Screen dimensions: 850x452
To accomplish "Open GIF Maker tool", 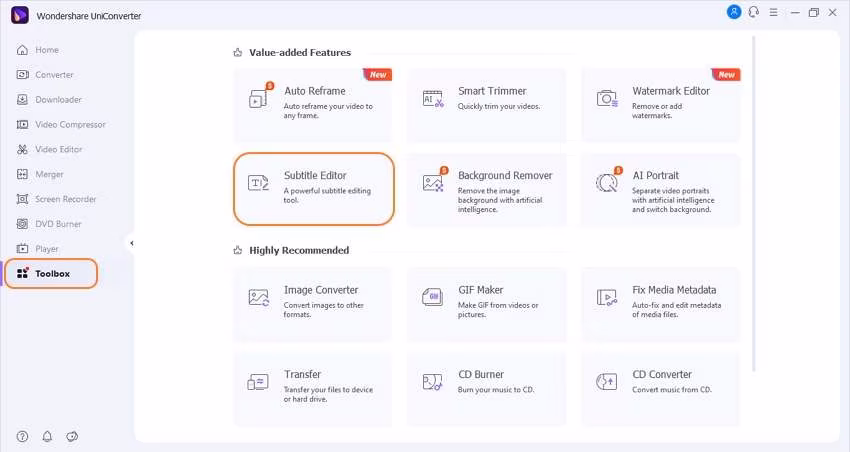I will [x=488, y=302].
